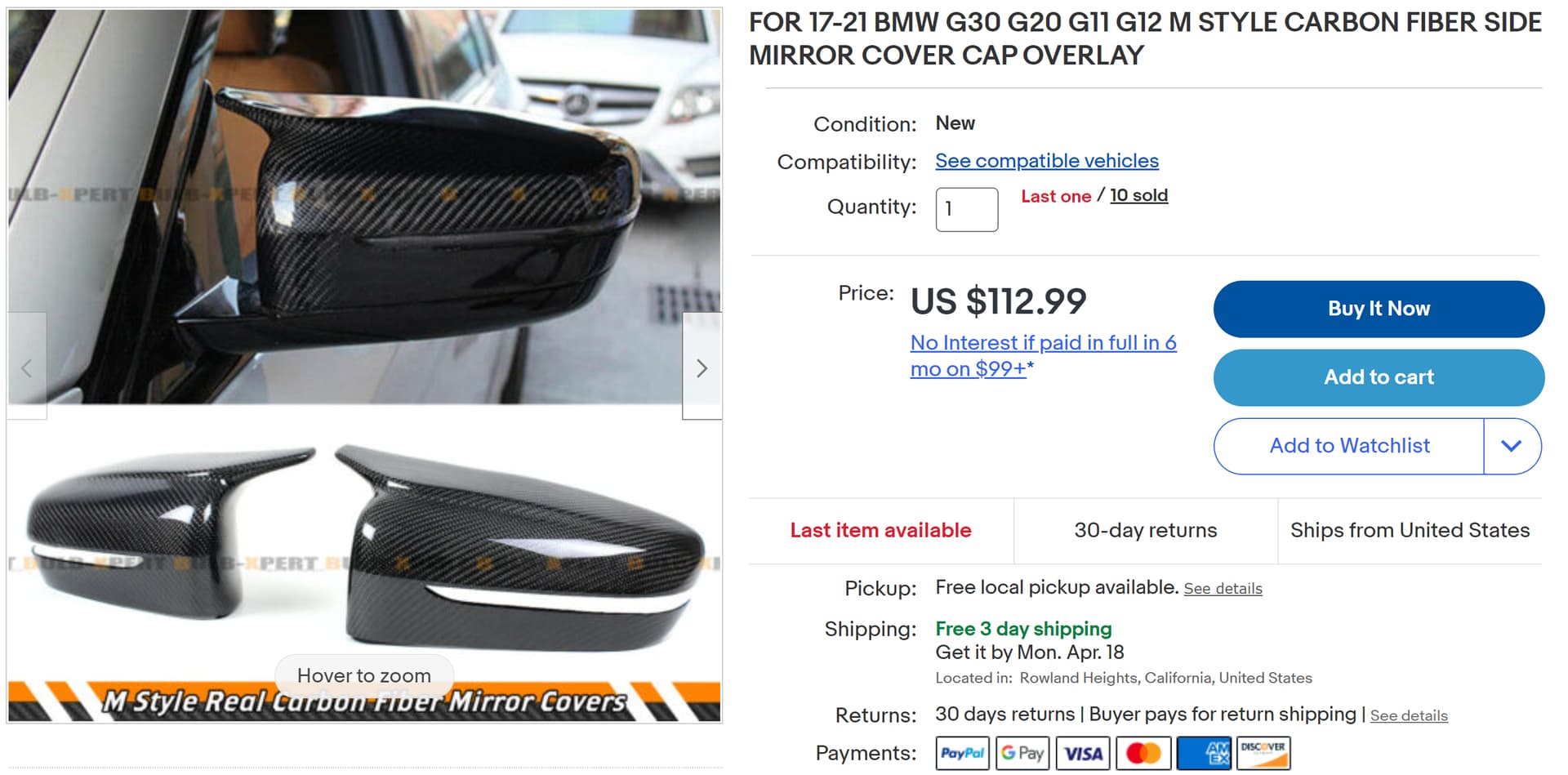1568x775 pixels.
Task: View the 10 sold history link
Action: click(1138, 195)
